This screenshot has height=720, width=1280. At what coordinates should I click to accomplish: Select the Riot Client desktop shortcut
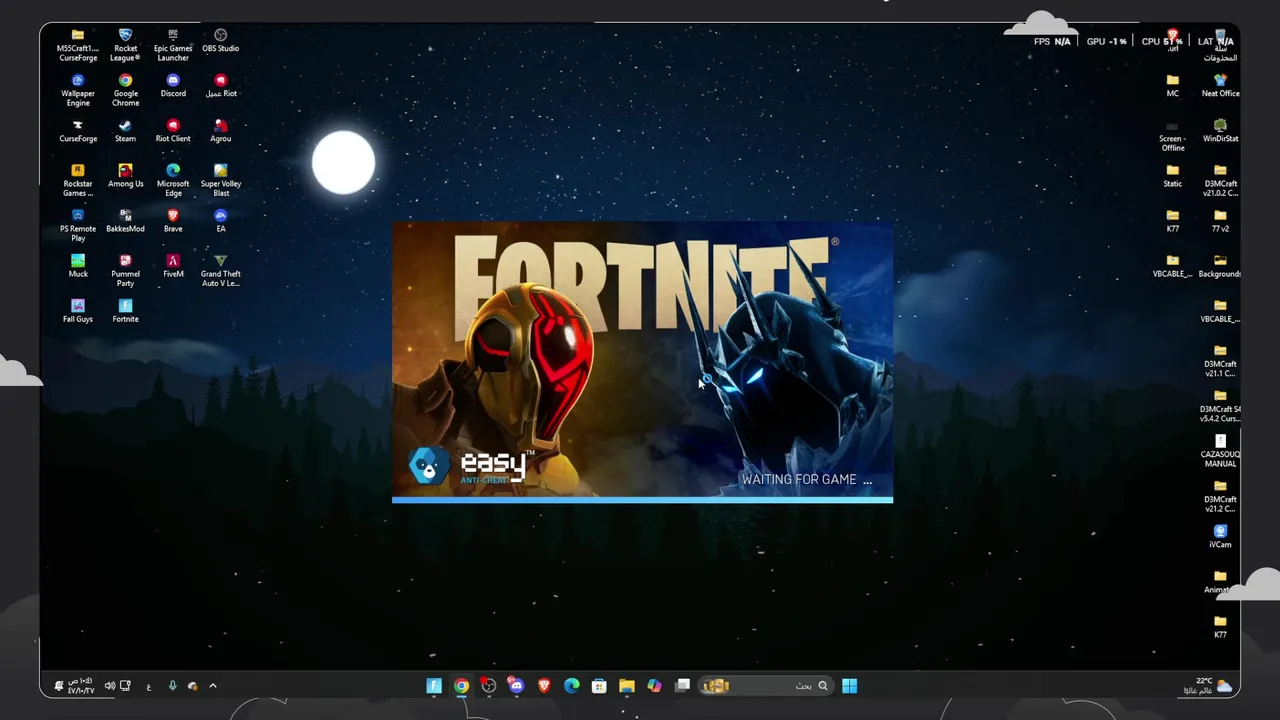pos(173,131)
